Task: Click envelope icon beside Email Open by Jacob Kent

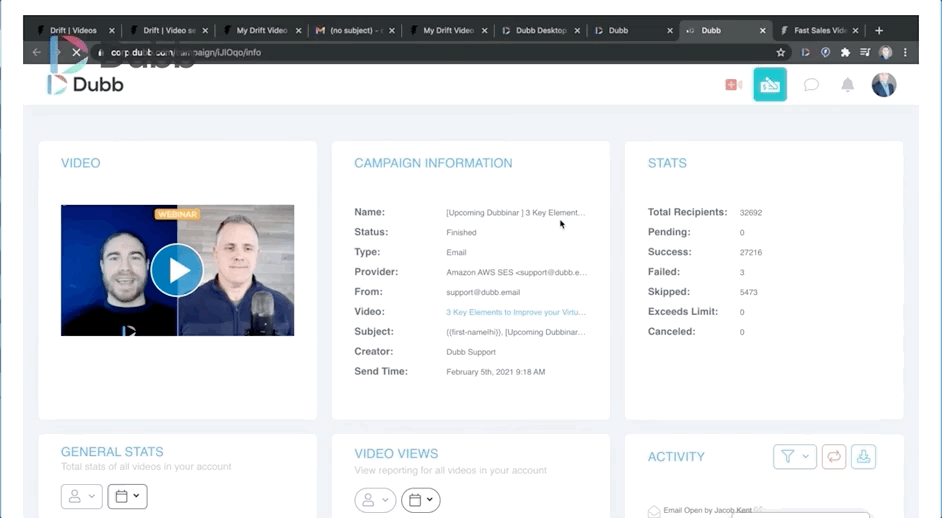Action: [x=654, y=511]
